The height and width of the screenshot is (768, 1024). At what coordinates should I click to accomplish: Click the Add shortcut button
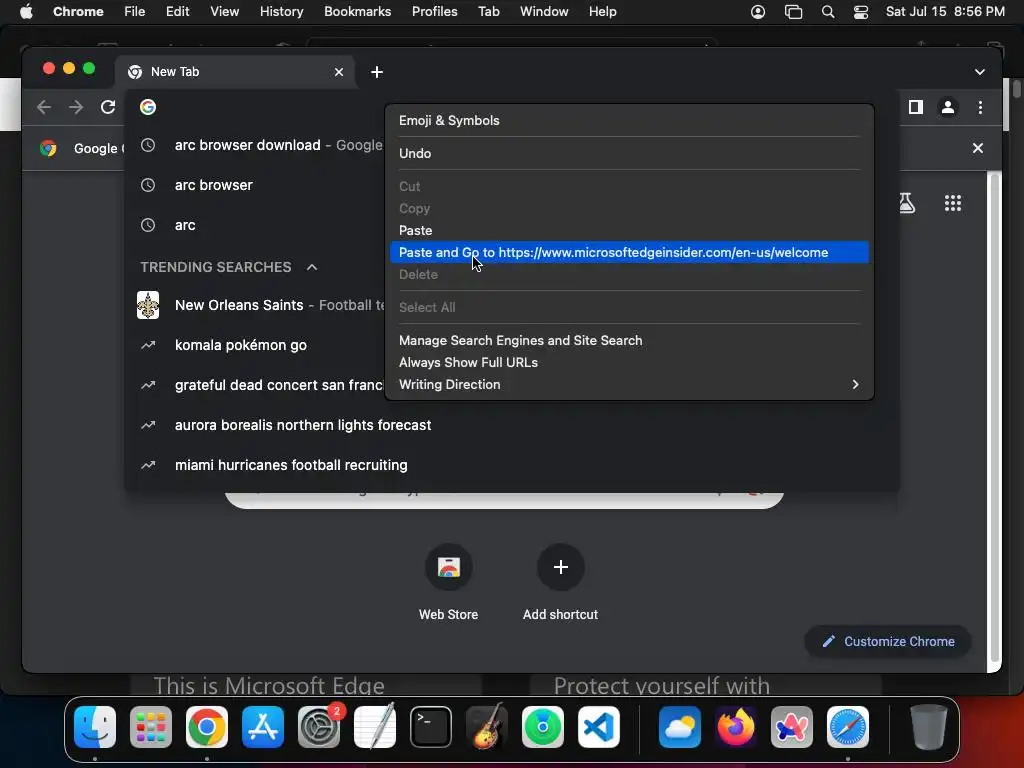(560, 567)
